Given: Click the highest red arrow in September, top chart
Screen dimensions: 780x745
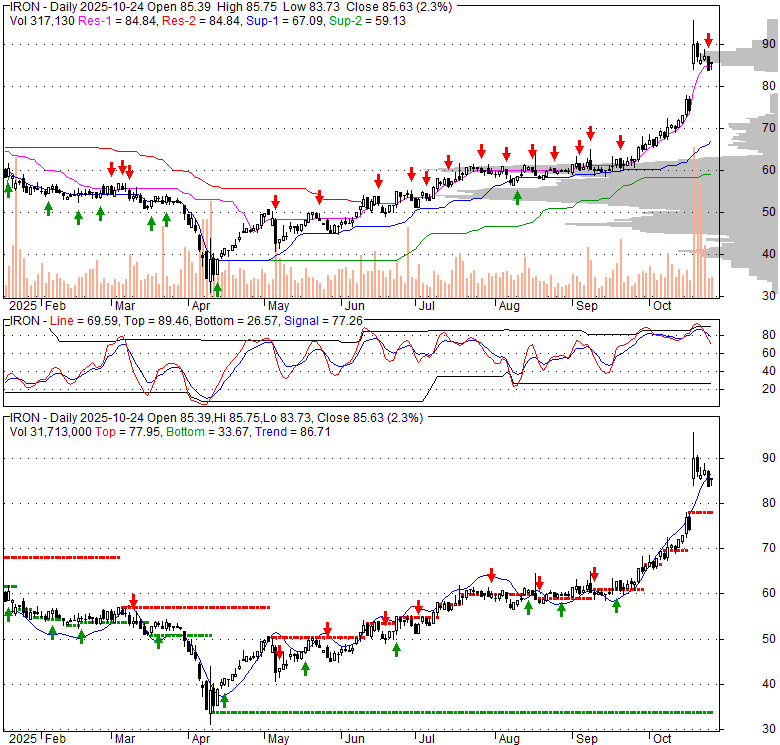Looking at the screenshot, I should click(x=591, y=132).
